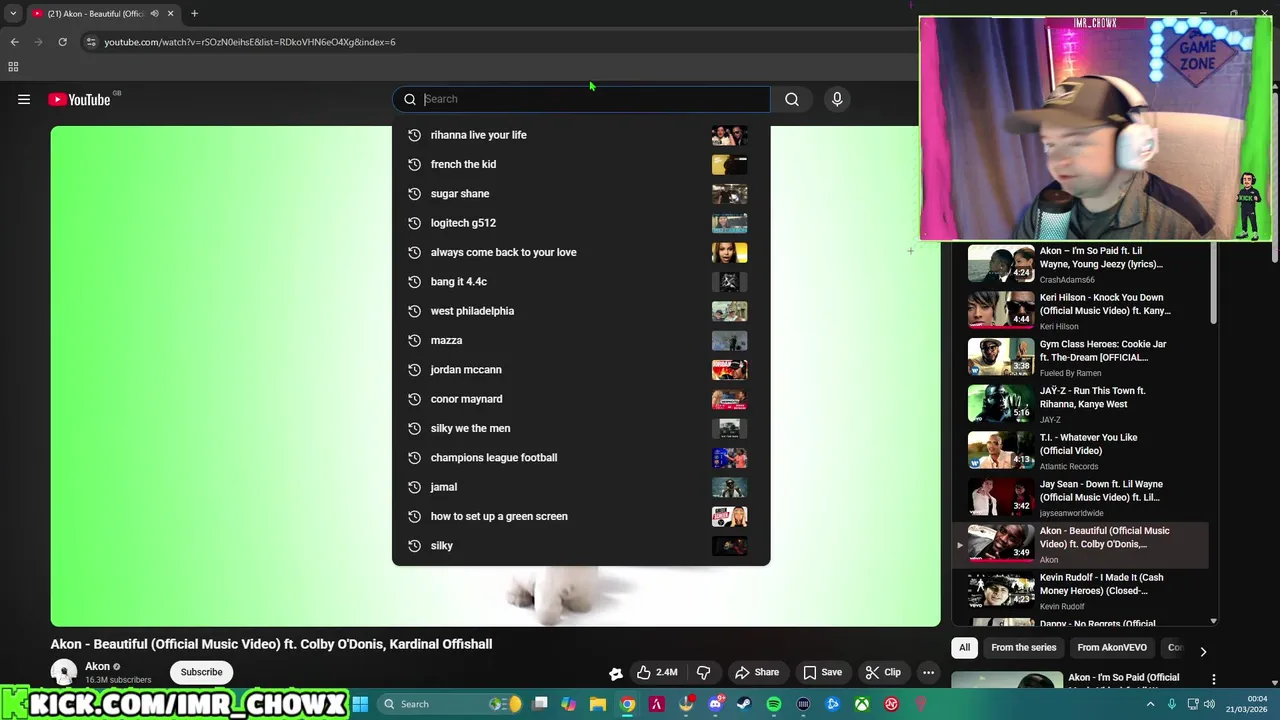Choose 'west philadelphia' from search history

pos(581,311)
